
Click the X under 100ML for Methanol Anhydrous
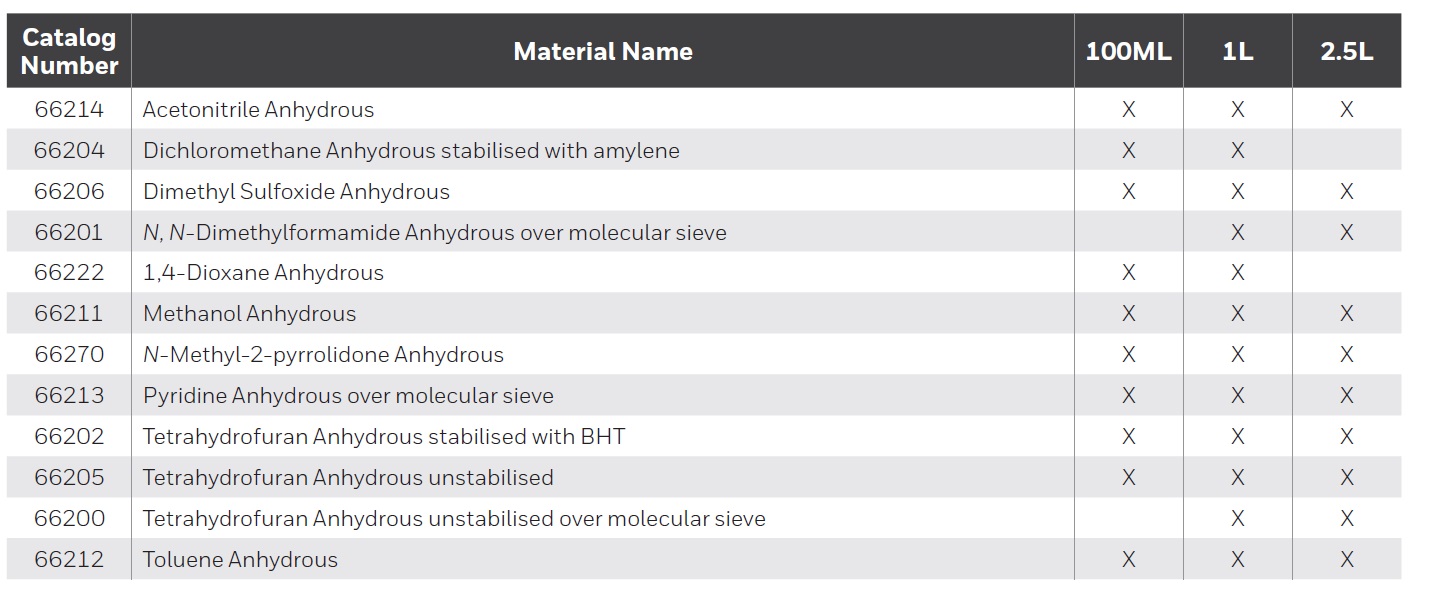click(1128, 314)
